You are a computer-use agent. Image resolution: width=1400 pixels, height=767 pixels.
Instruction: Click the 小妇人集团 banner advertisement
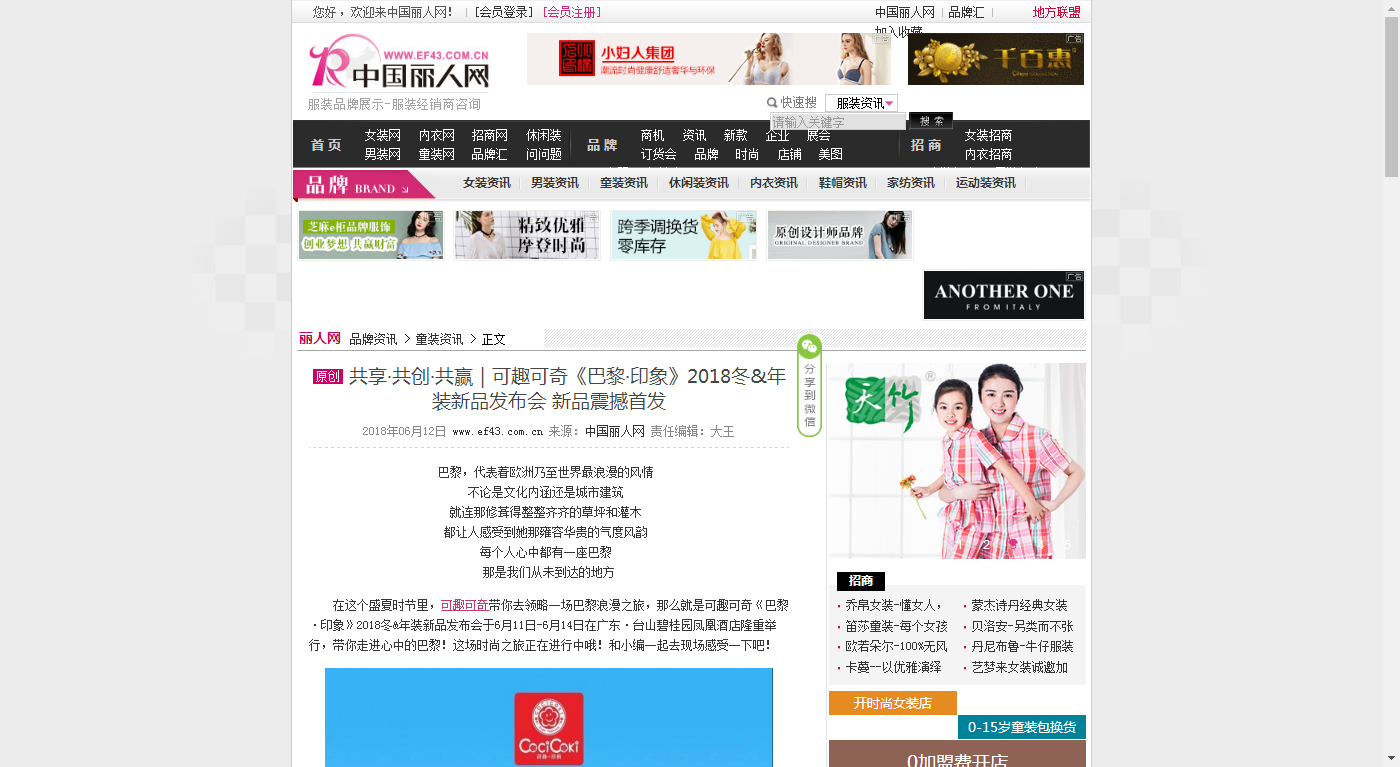[x=709, y=59]
